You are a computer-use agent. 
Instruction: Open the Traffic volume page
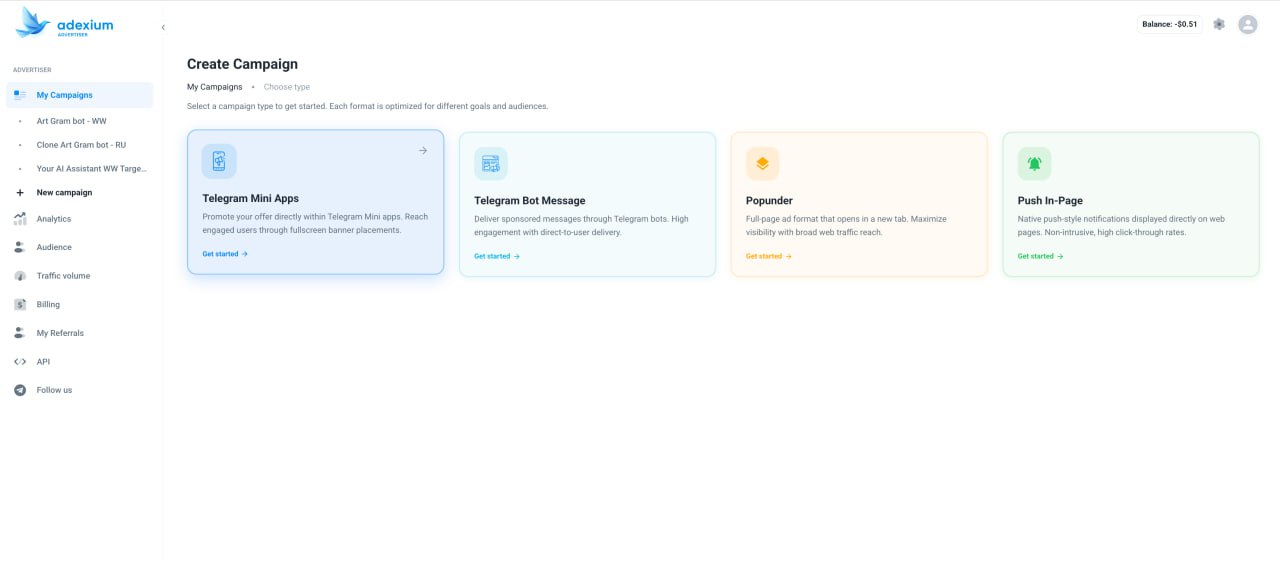coord(63,276)
